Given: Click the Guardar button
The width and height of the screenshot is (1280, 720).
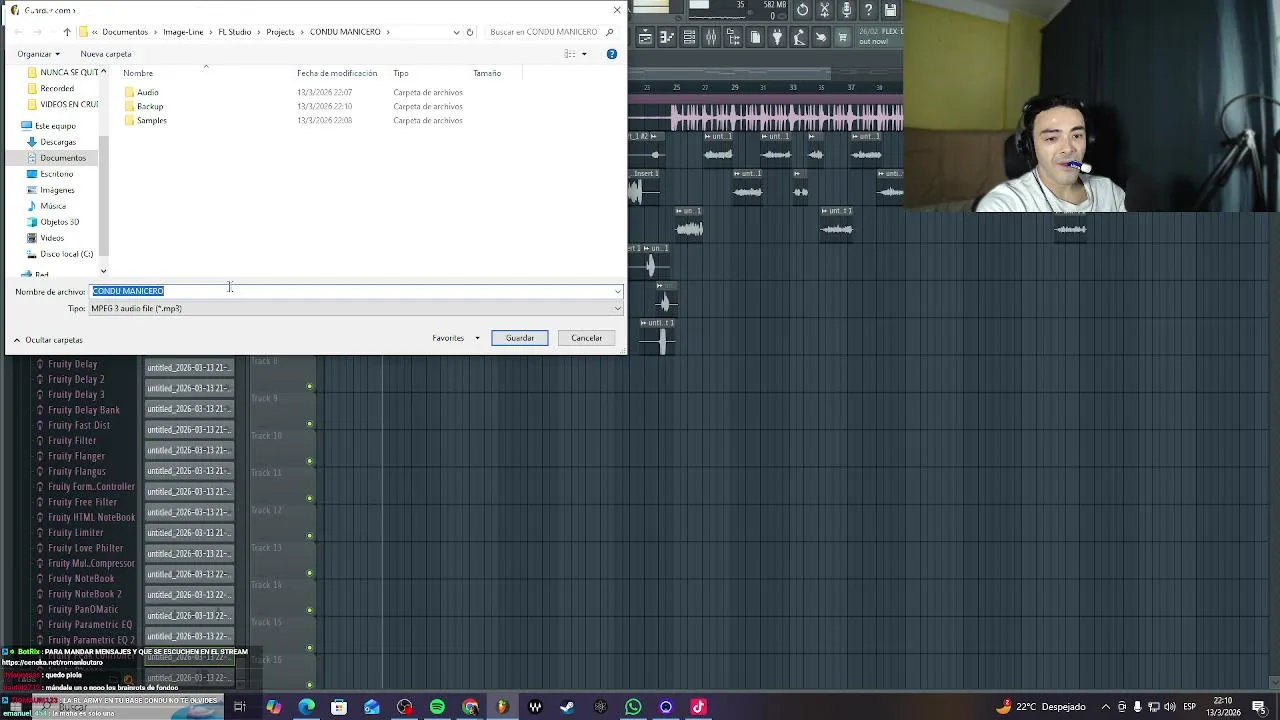Looking at the screenshot, I should point(520,338).
